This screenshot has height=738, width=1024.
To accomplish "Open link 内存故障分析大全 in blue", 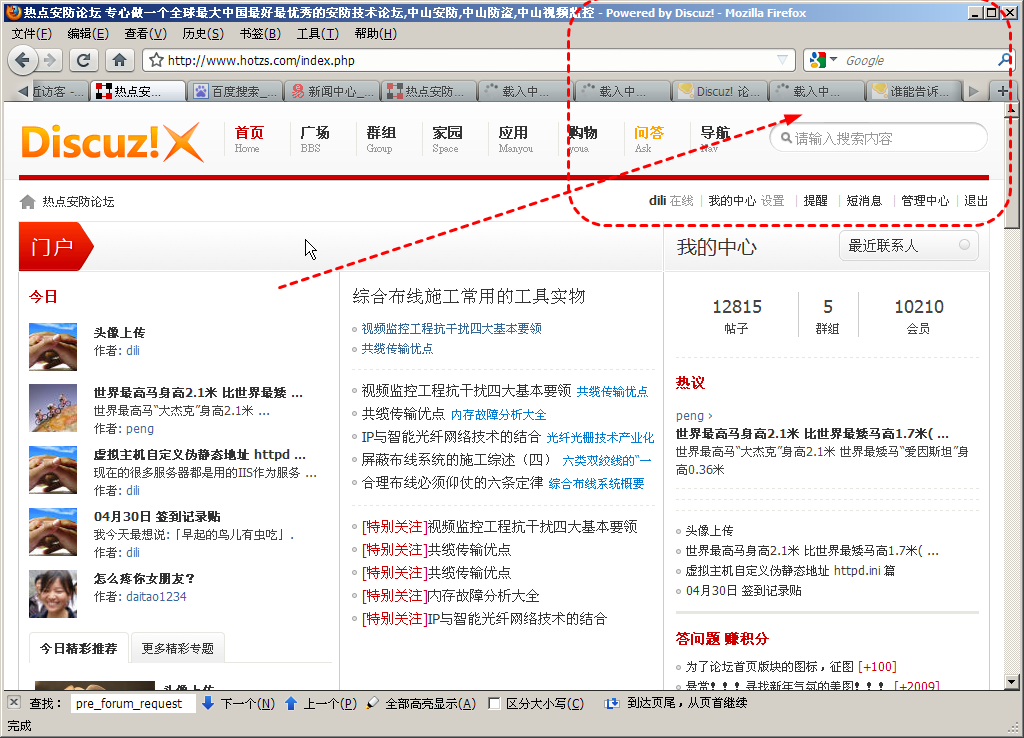I will tap(498, 415).
